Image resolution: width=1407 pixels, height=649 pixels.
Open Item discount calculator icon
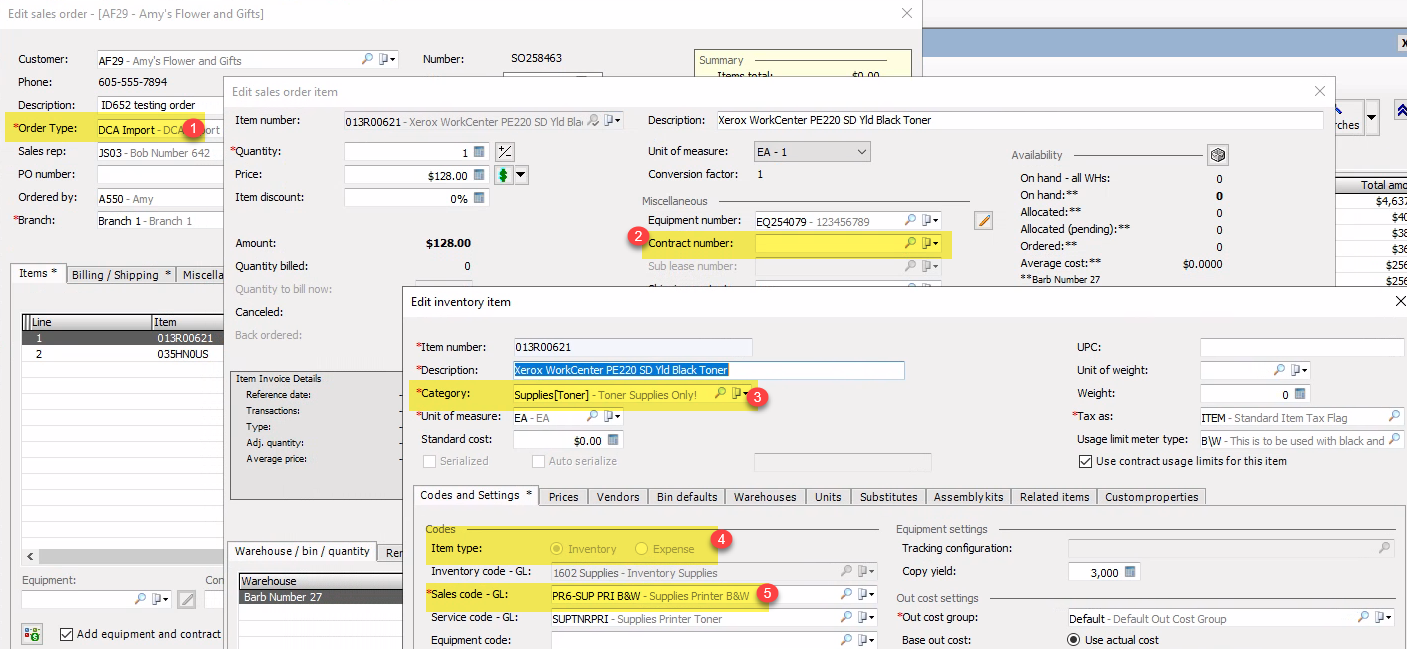click(479, 198)
